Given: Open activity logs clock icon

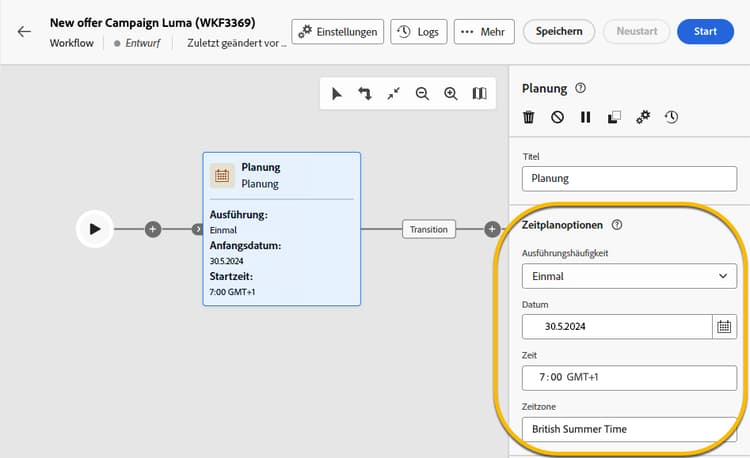Looking at the screenshot, I should (672, 117).
